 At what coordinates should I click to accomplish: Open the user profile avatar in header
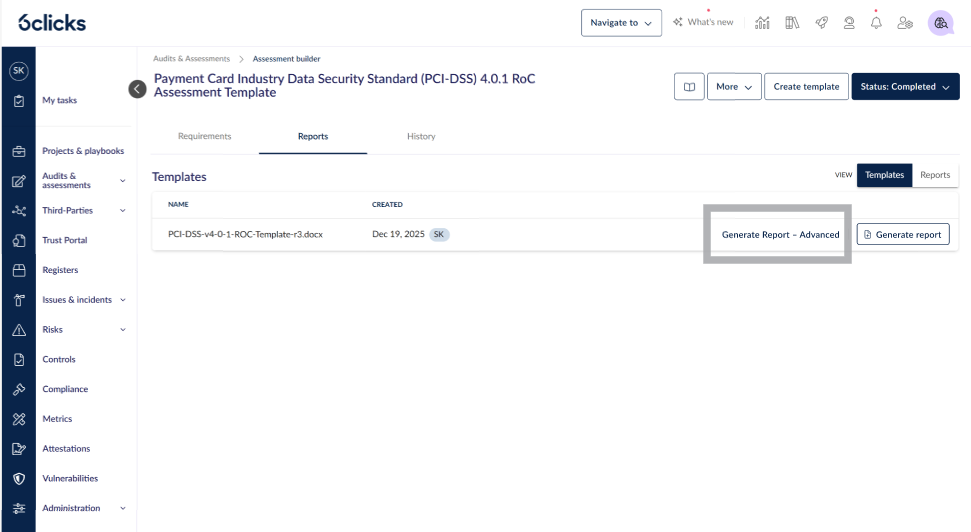[940, 22]
